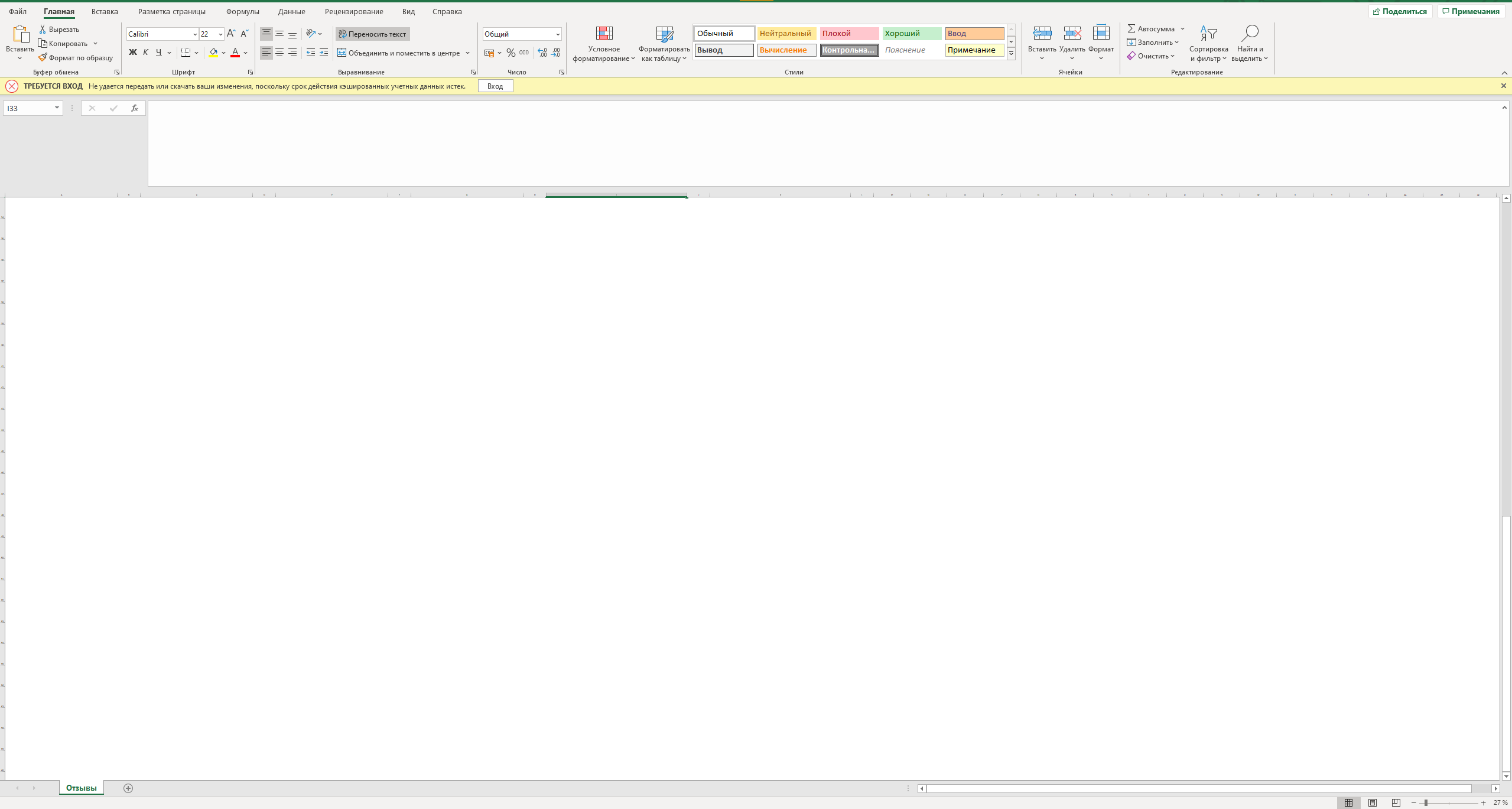Expand the Merge and Center dropdown arrow
Viewport: 1512px width, 809px height.
[x=467, y=53]
